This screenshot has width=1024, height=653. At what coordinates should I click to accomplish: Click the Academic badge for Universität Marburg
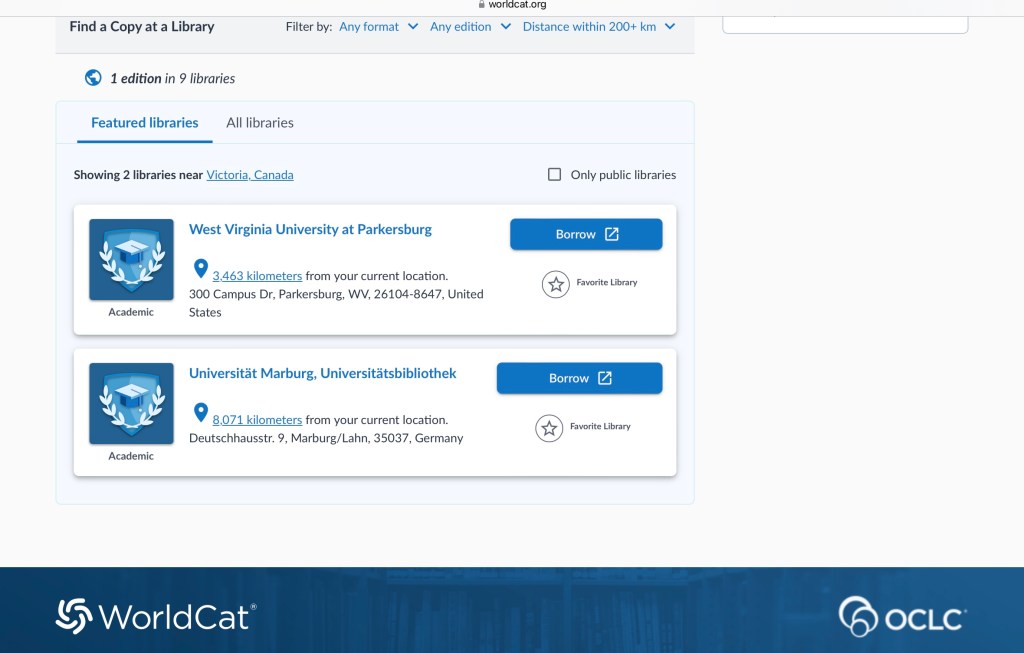pyautogui.click(x=130, y=404)
